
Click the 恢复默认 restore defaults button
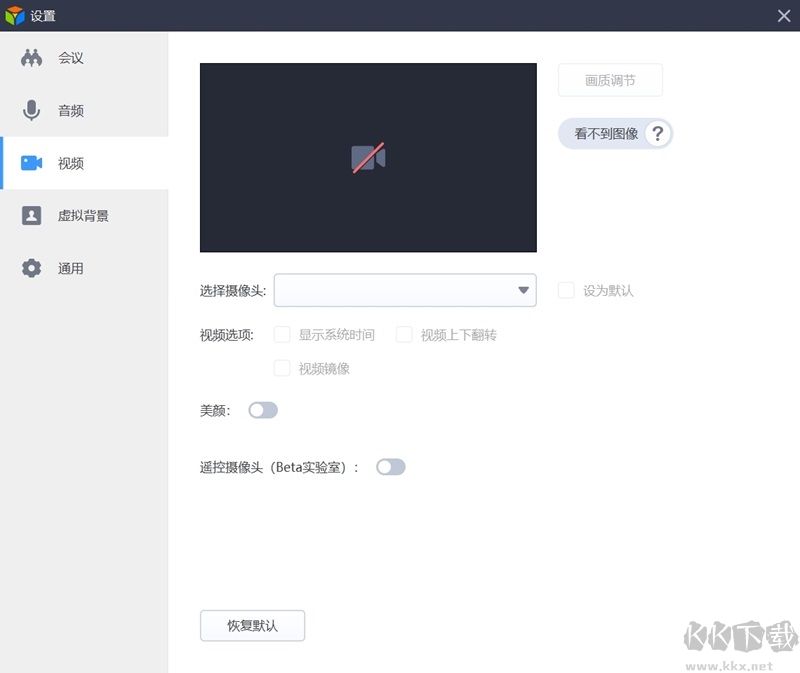[x=252, y=625]
